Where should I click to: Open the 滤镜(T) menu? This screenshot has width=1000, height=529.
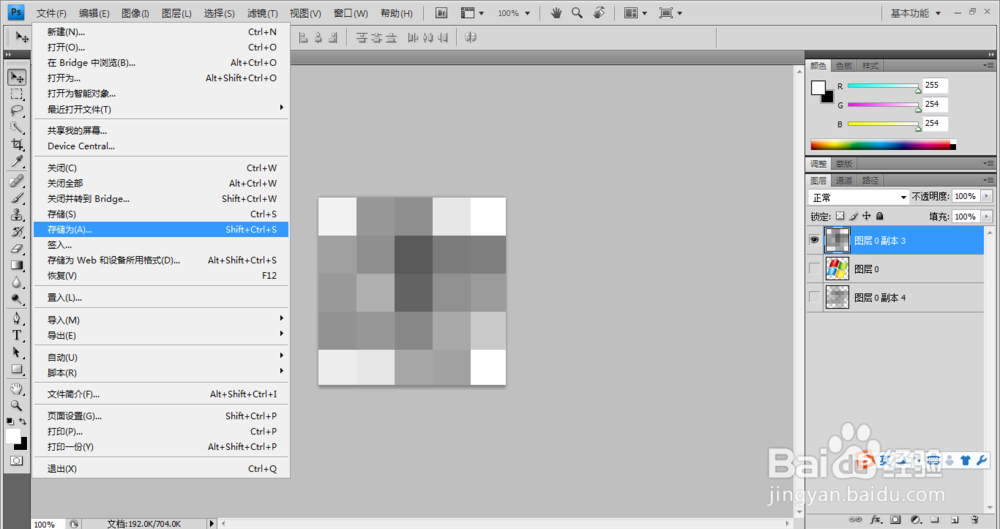coord(262,13)
